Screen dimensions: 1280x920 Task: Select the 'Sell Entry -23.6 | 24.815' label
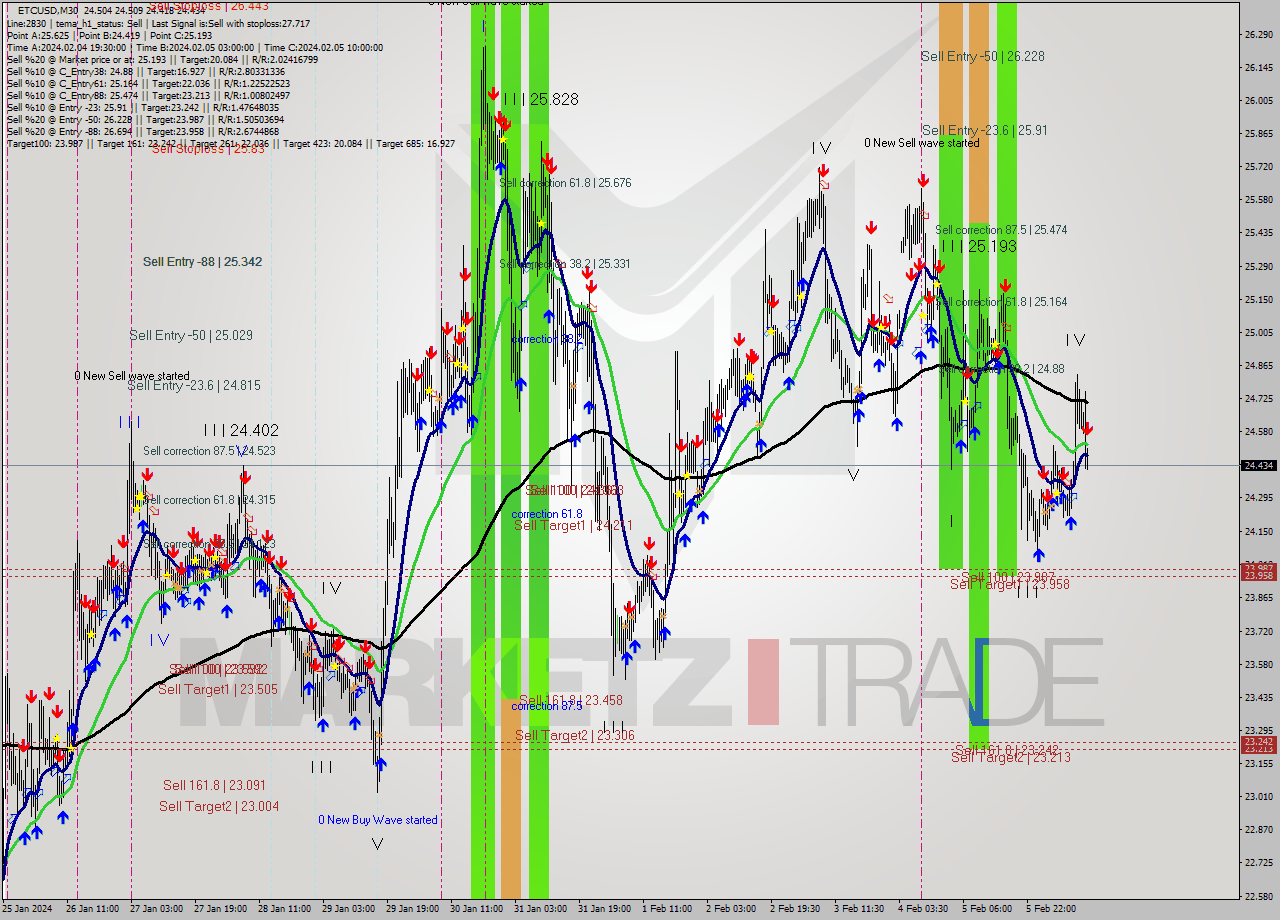(194, 385)
